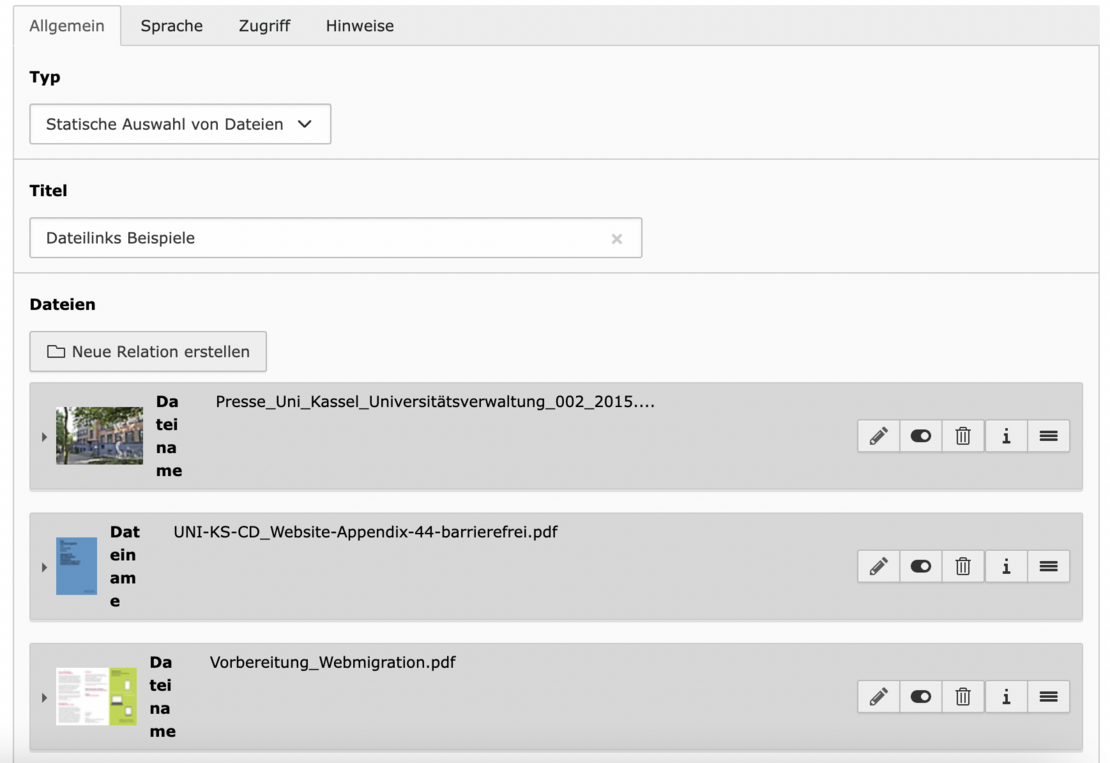1110x763 pixels.
Task: Delete the UNI-KS-CD_Website-Appendix PDF relation
Action: (x=963, y=566)
